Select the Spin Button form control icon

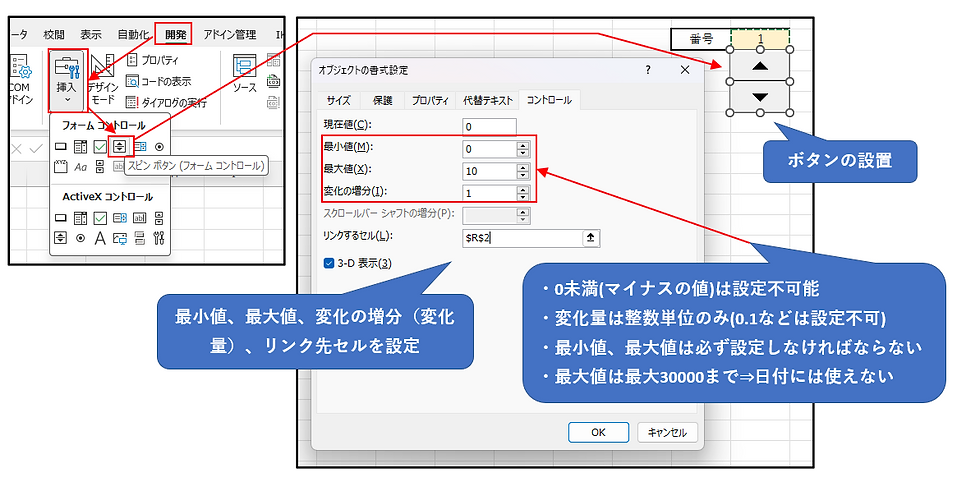click(119, 147)
